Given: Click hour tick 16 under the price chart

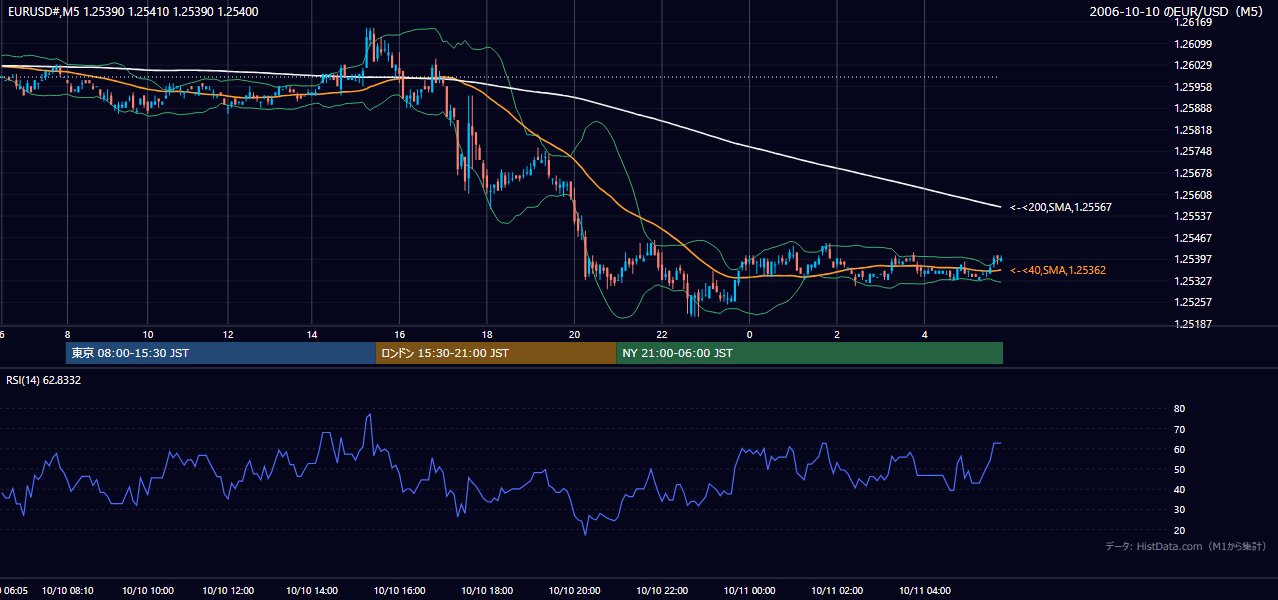Looking at the screenshot, I should [x=399, y=334].
